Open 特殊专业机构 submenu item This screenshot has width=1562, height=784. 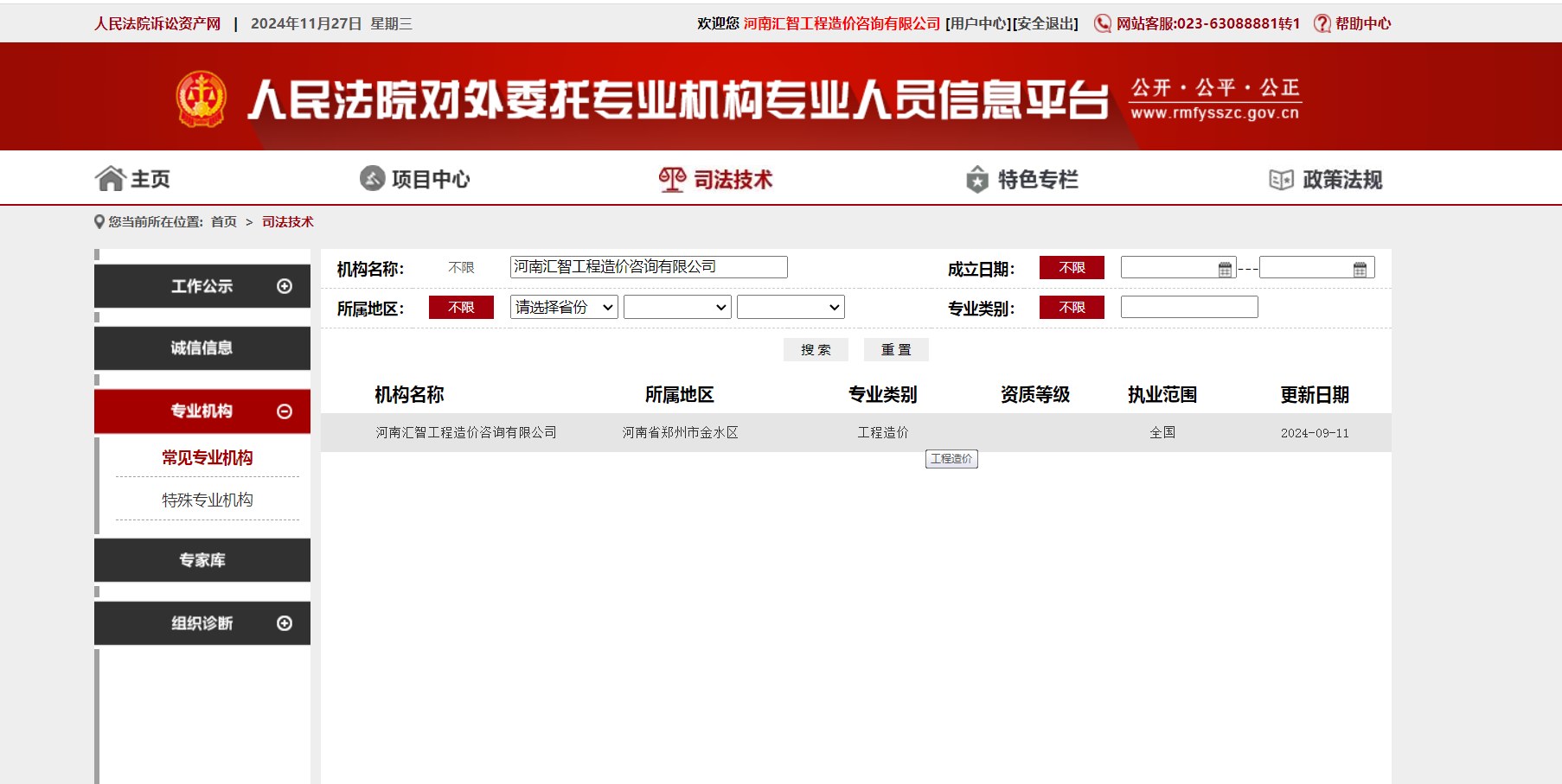(x=208, y=500)
